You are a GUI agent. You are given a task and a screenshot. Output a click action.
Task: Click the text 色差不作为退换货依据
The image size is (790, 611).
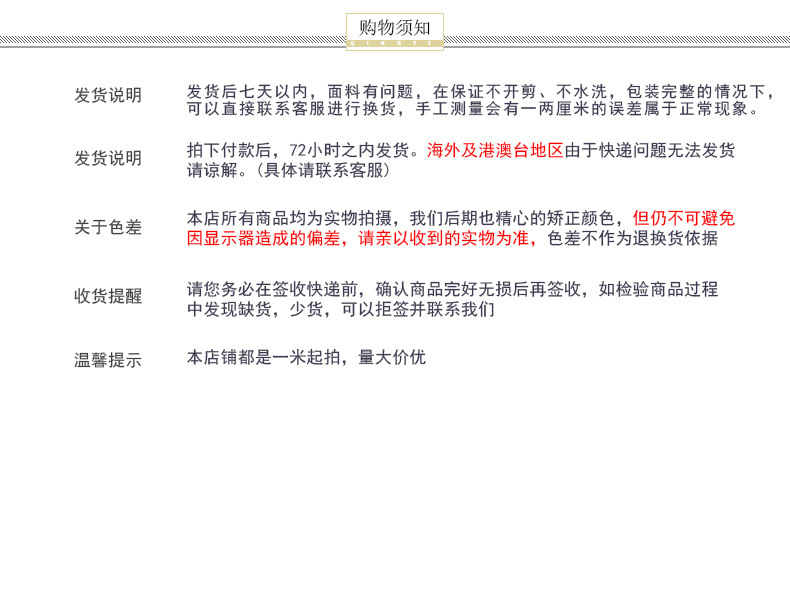[632, 238]
